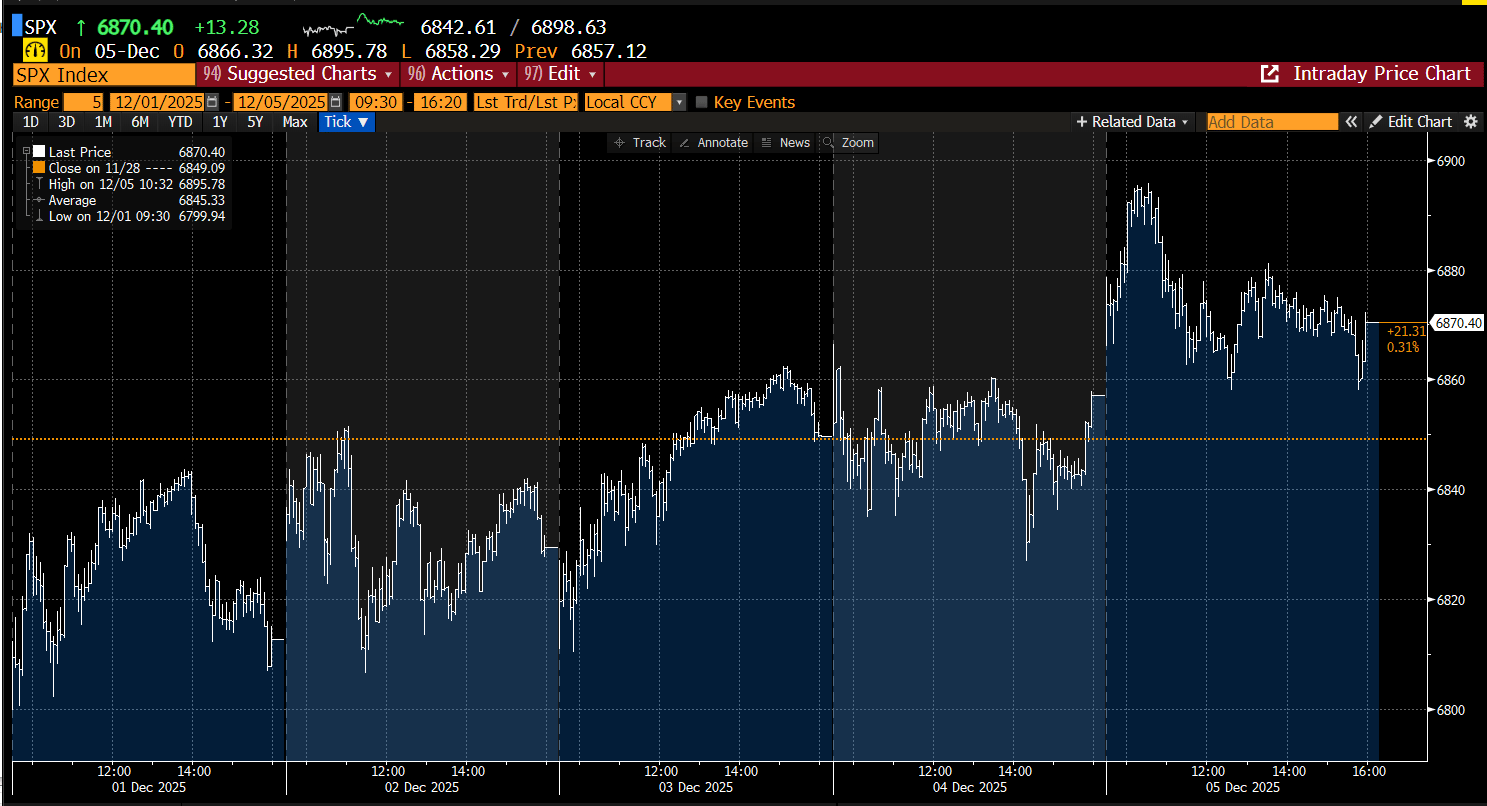Click the 02 Dec 2025 date label

click(x=422, y=788)
